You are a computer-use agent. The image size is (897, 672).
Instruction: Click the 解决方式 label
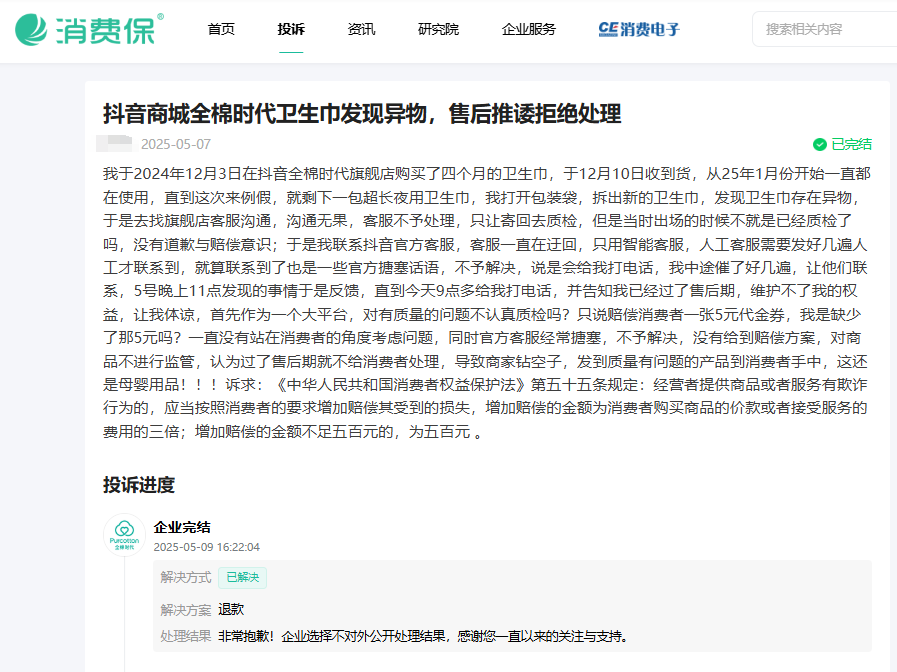coord(185,578)
